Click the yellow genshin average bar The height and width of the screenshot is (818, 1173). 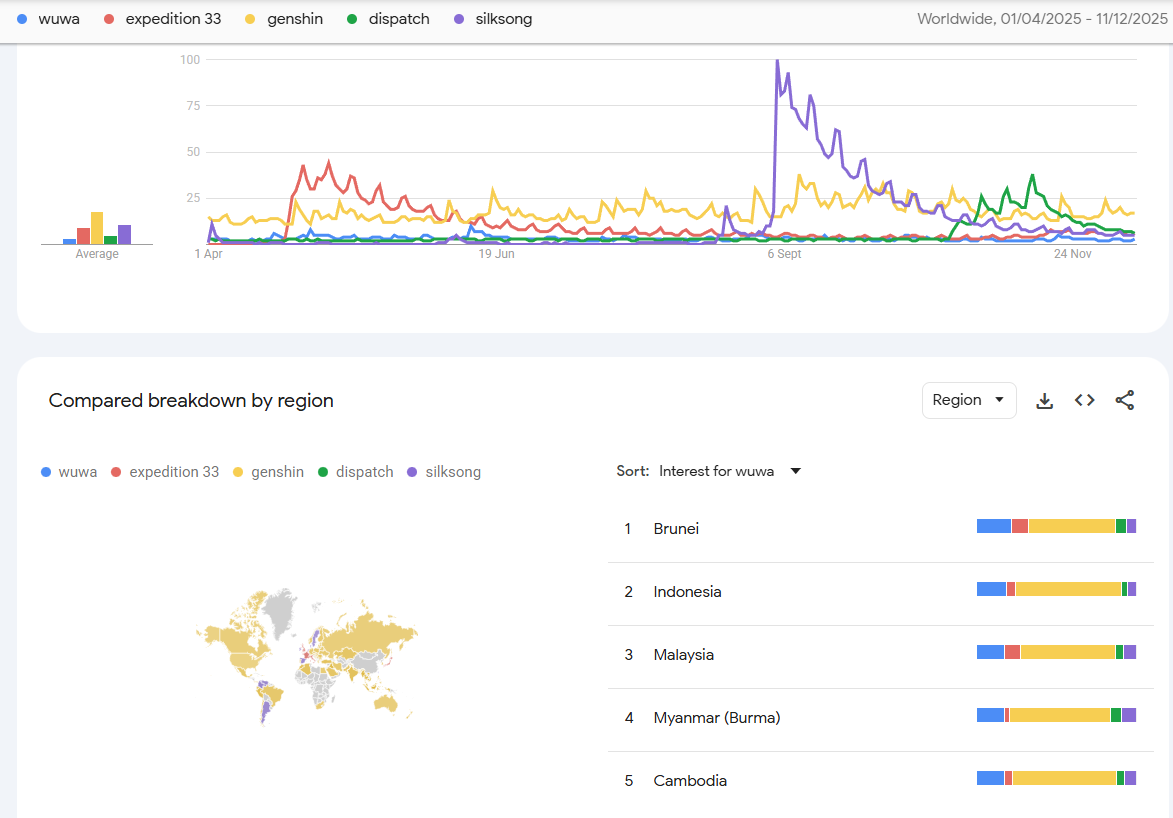click(97, 228)
